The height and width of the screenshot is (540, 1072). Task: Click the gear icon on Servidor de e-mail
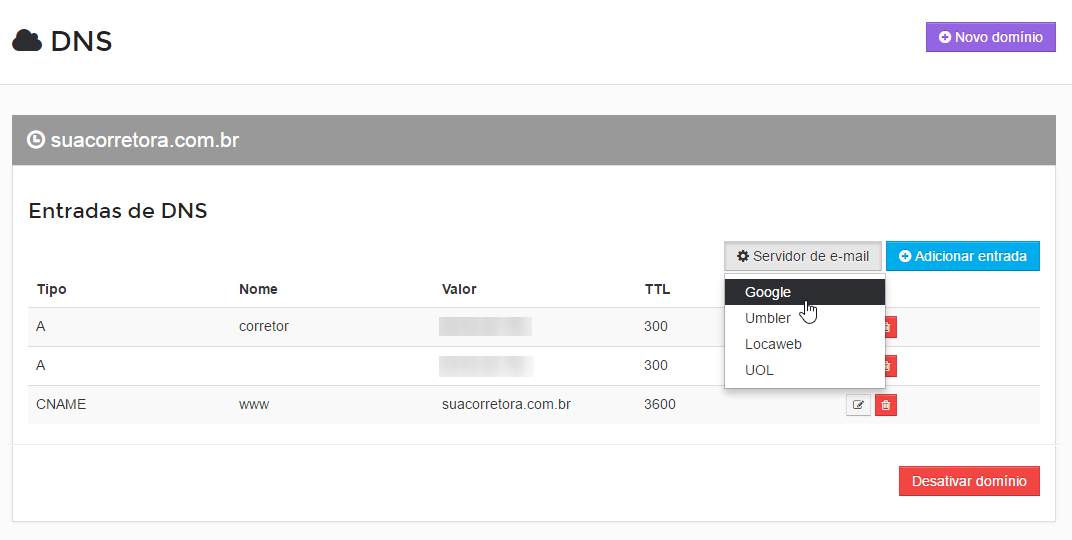(x=743, y=256)
